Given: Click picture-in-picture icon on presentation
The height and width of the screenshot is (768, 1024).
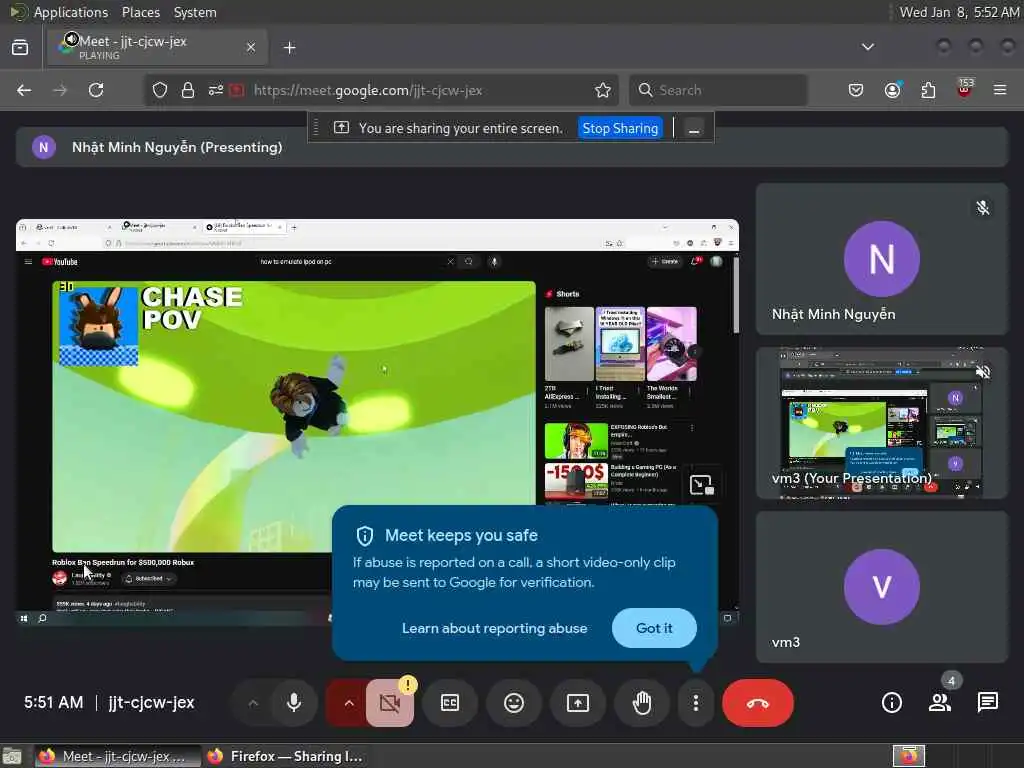Looking at the screenshot, I should point(702,485).
